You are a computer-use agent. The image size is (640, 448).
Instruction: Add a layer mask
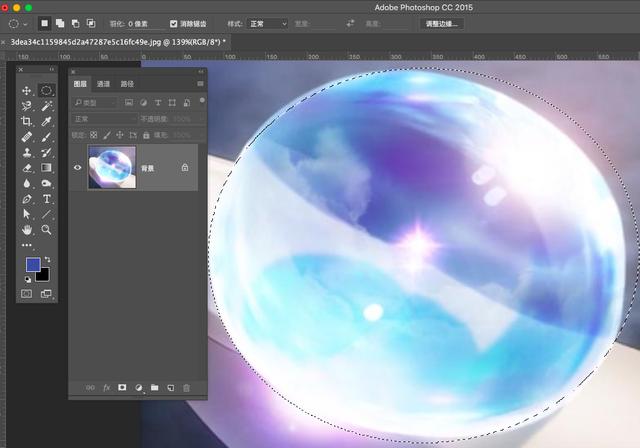[122, 388]
